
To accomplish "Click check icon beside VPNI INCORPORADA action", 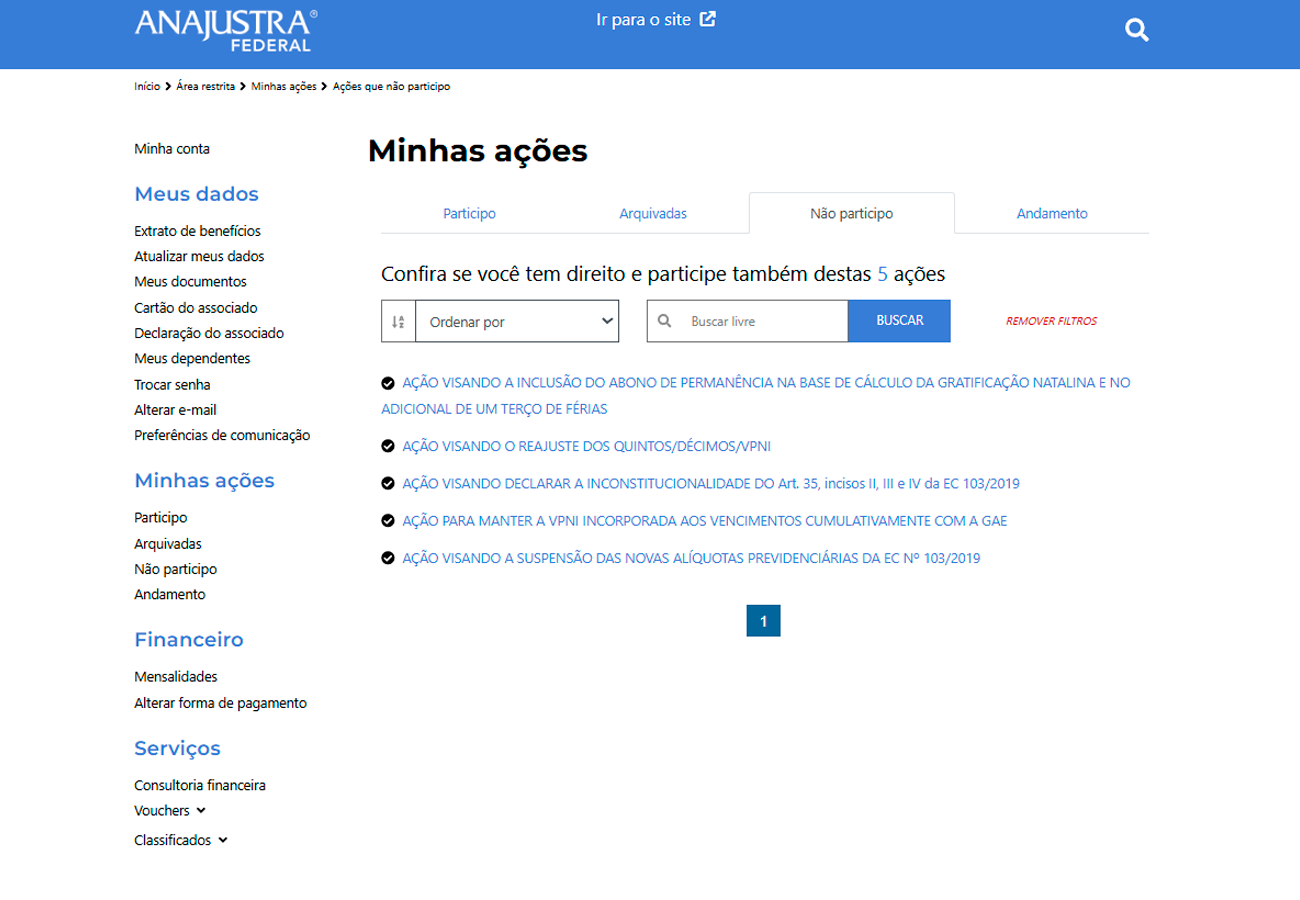I will (388, 521).
